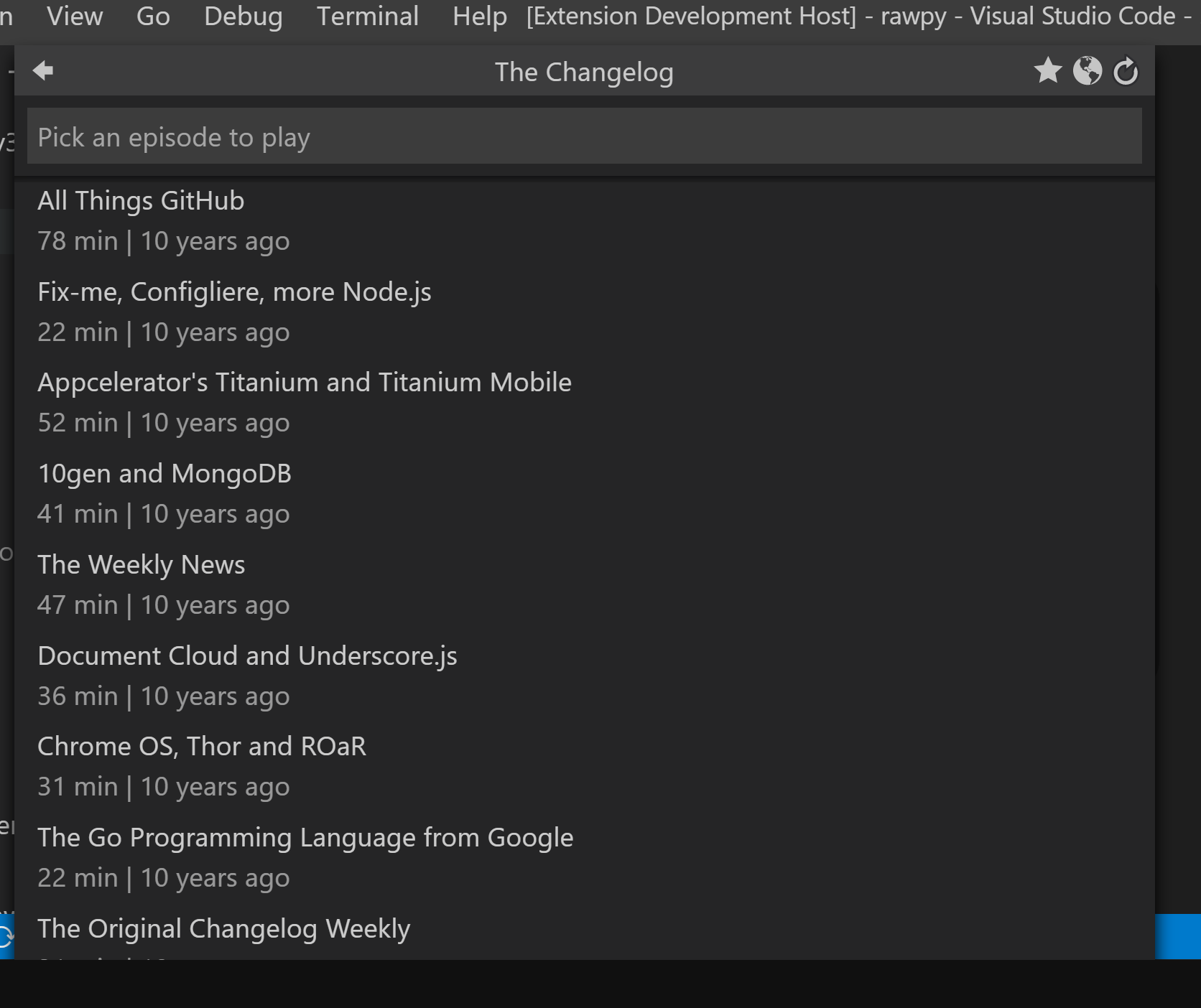Image resolution: width=1201 pixels, height=1008 pixels.
Task: Open the Go menu
Action: coord(152,16)
